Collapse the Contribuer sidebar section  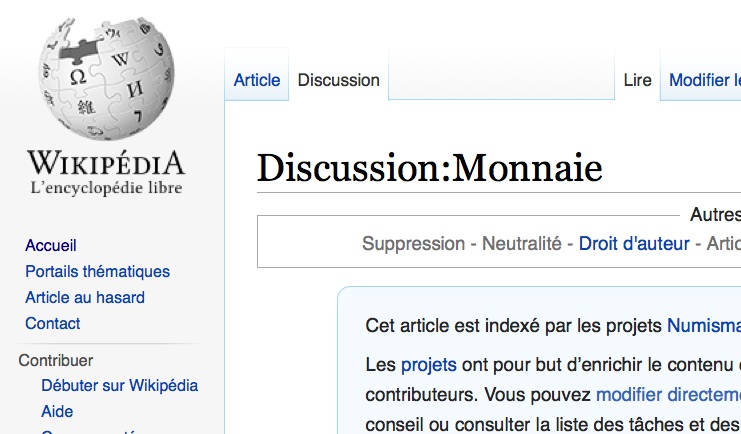point(56,360)
